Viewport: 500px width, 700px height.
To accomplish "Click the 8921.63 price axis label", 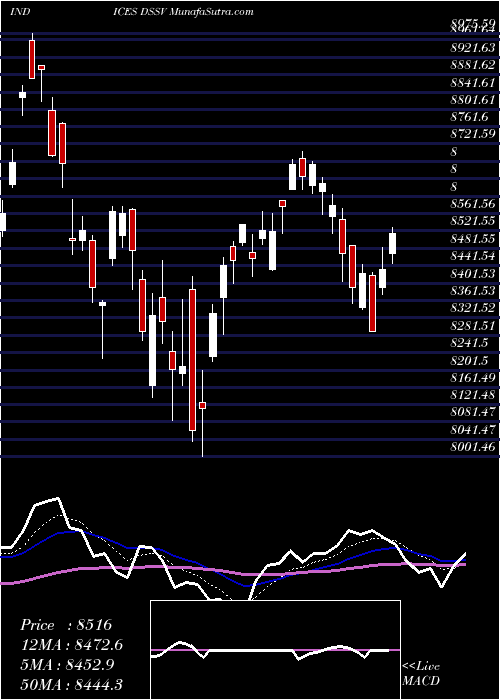I will tap(474, 48).
